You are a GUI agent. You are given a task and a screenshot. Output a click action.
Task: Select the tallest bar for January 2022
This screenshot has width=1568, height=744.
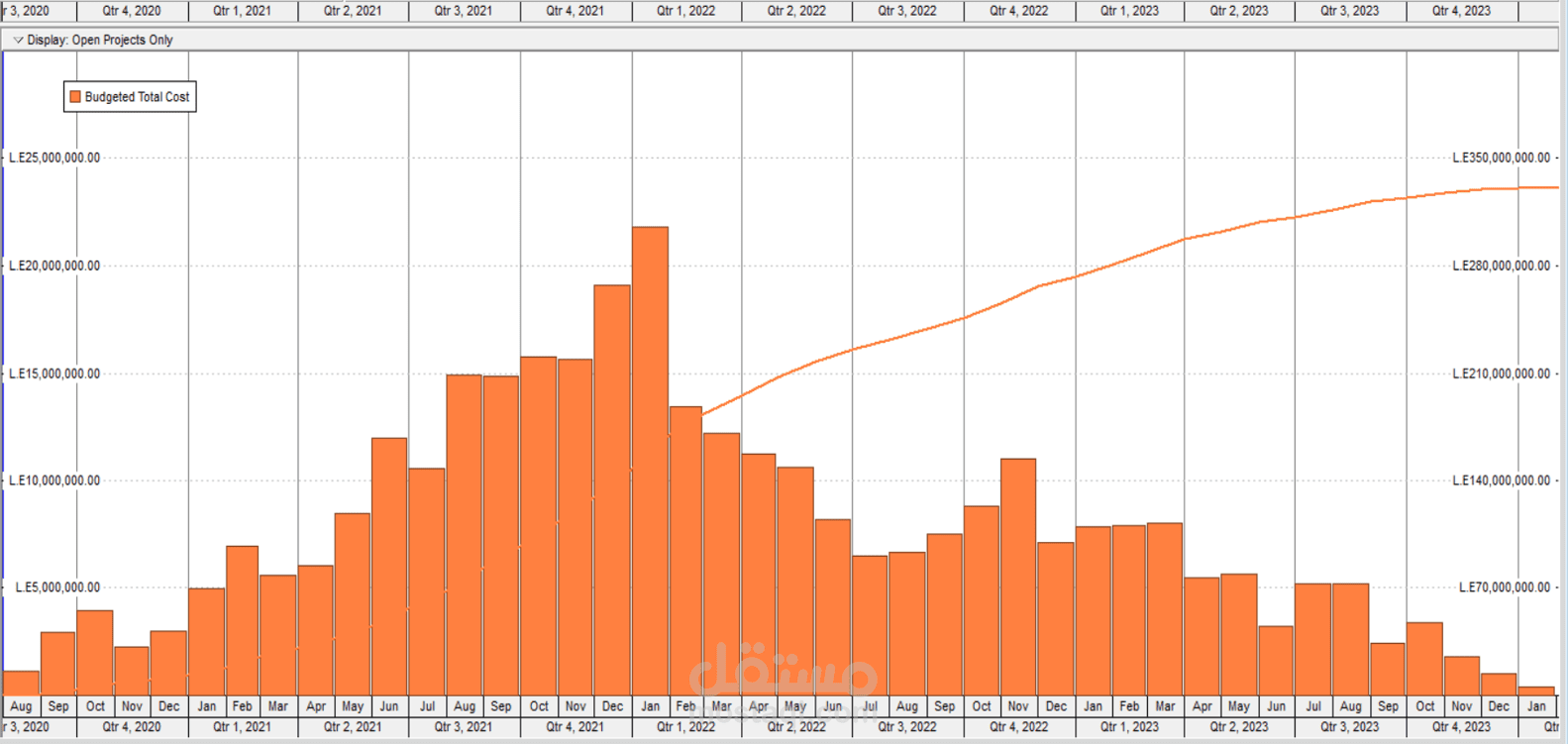pos(650,461)
